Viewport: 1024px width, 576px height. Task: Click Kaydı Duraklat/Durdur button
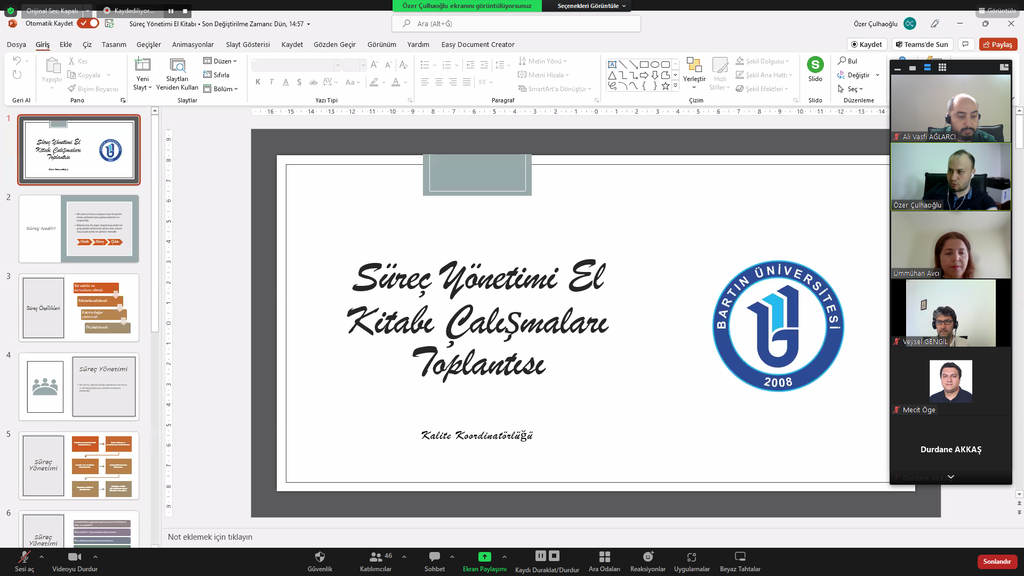click(547, 562)
